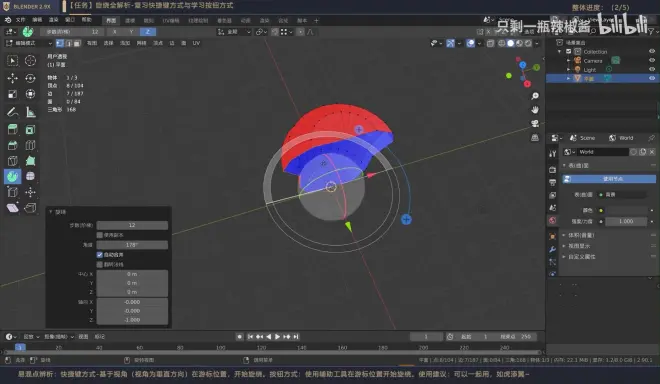This screenshot has height=384, width=660.
Task: Tick the 翻转法线 flip normals checkbox
Action: 100,264
